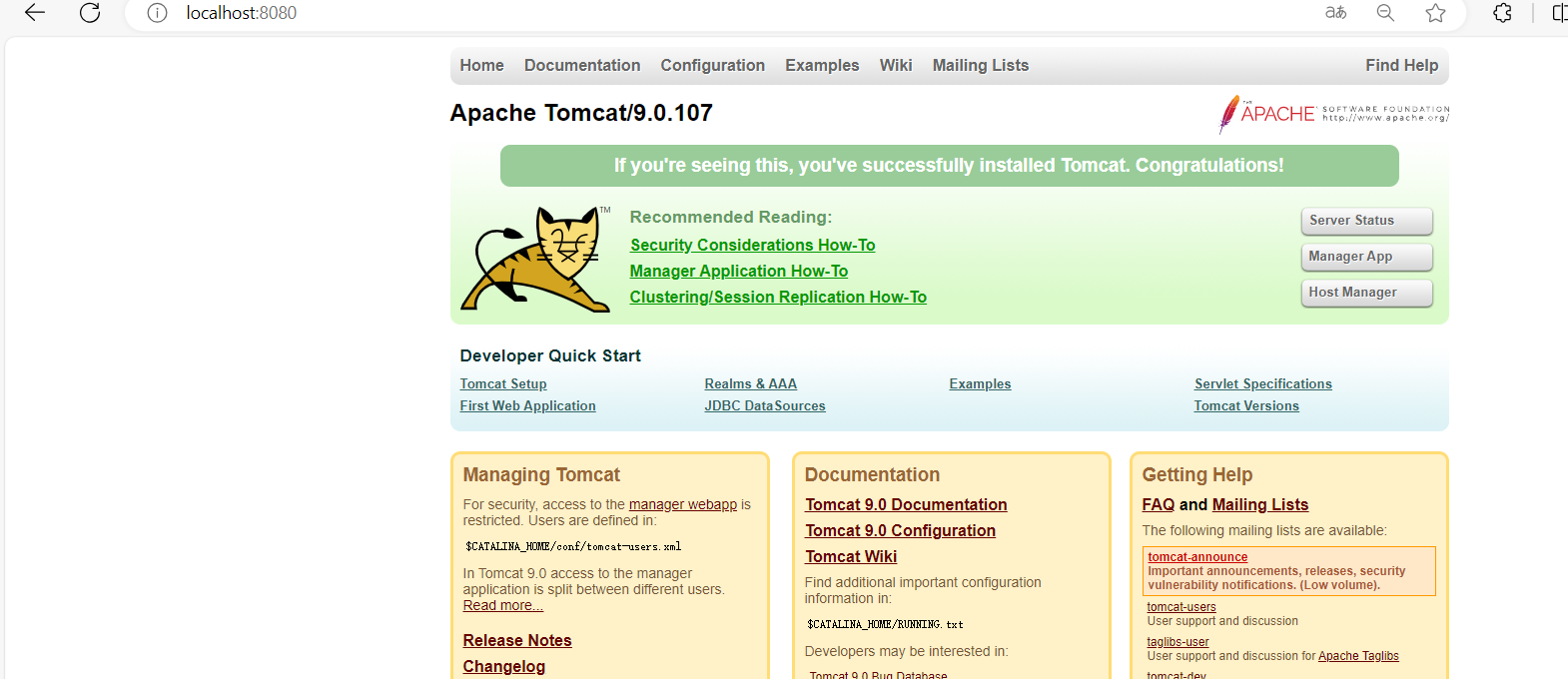Open Documentation in the top navigation
The height and width of the screenshot is (679, 1568).
(x=582, y=65)
